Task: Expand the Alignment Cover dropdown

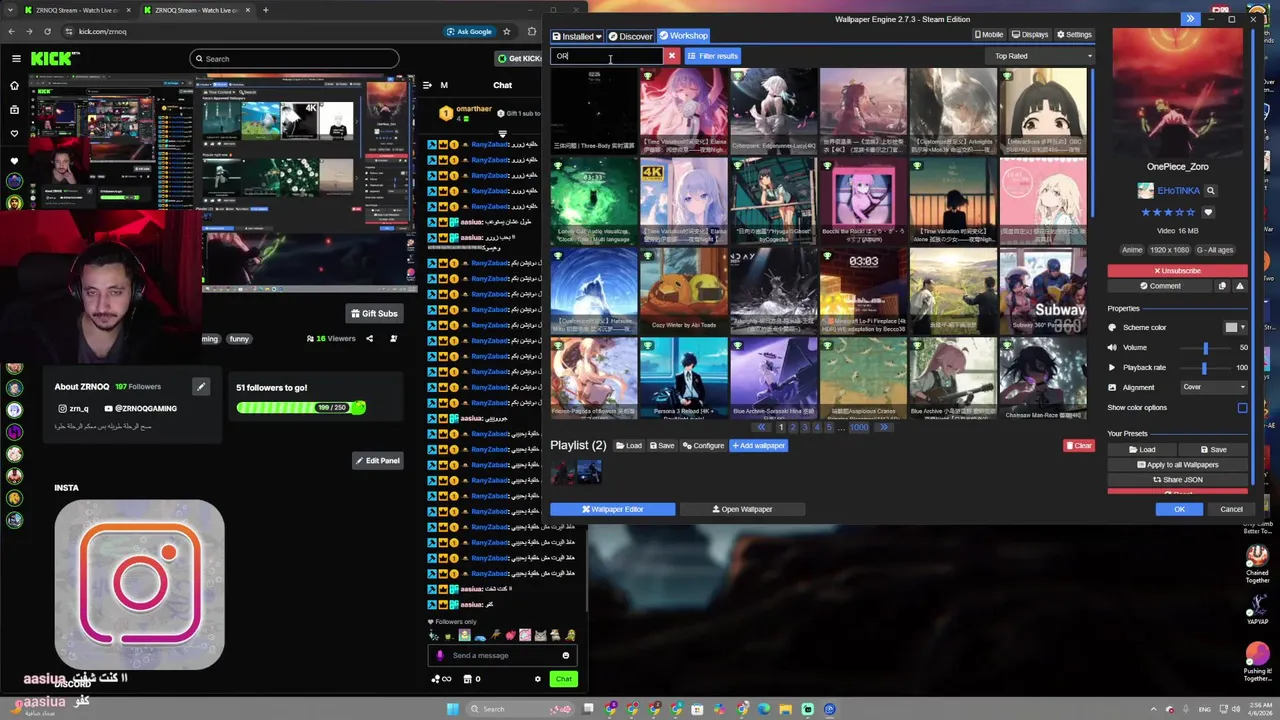Action: [x=1214, y=387]
